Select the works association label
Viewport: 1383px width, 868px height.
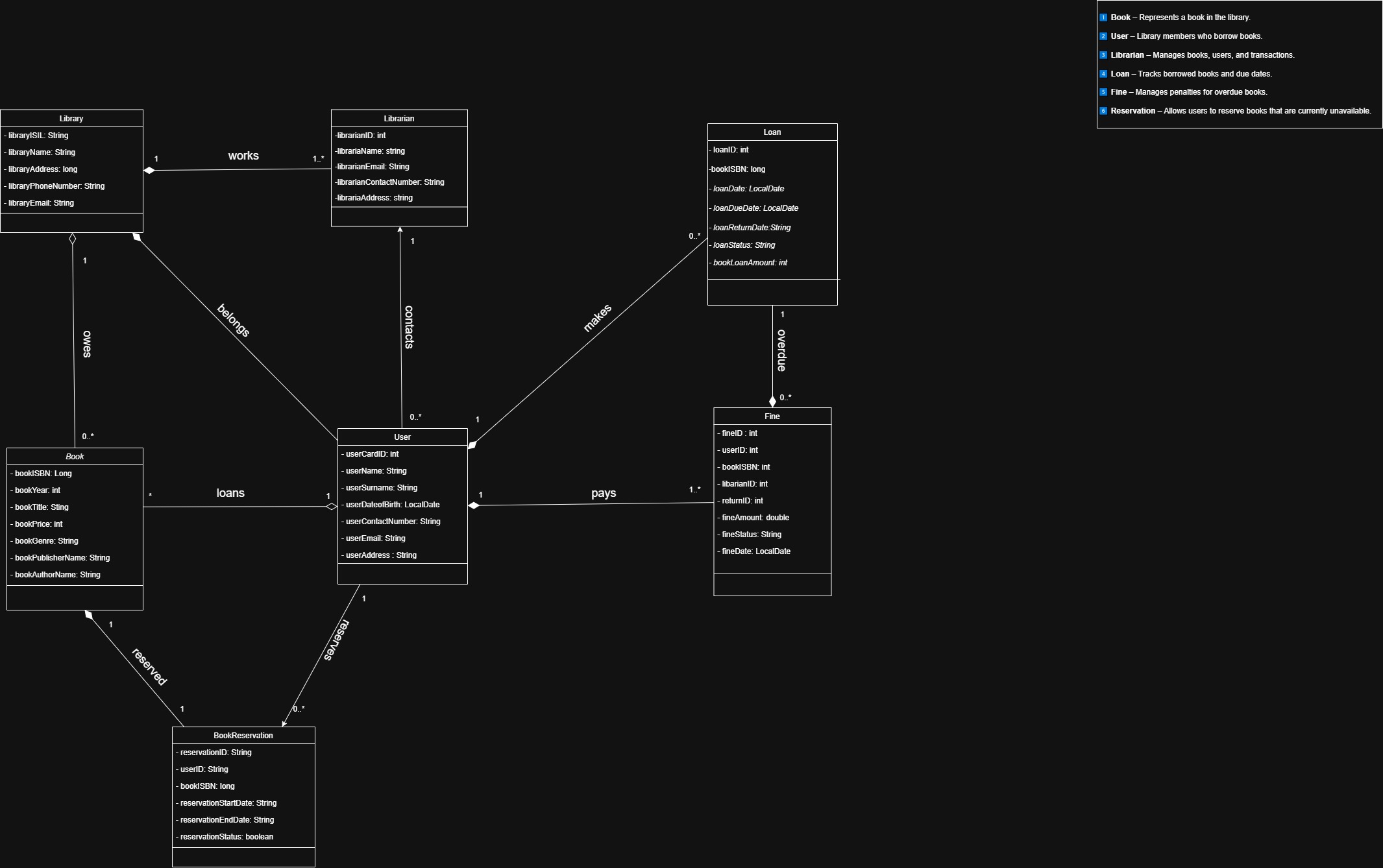[243, 156]
